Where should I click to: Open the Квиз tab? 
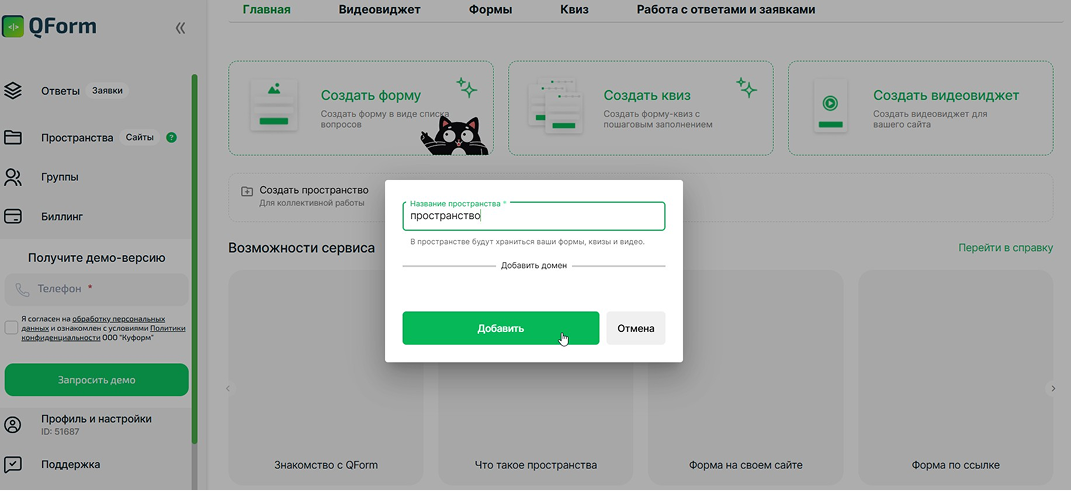(x=574, y=10)
